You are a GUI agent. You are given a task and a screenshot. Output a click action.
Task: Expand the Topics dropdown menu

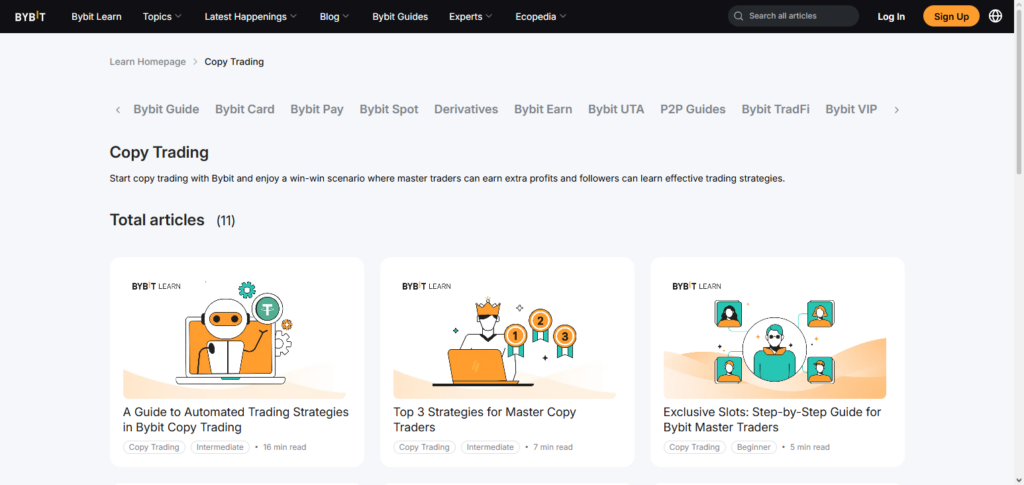(x=162, y=16)
